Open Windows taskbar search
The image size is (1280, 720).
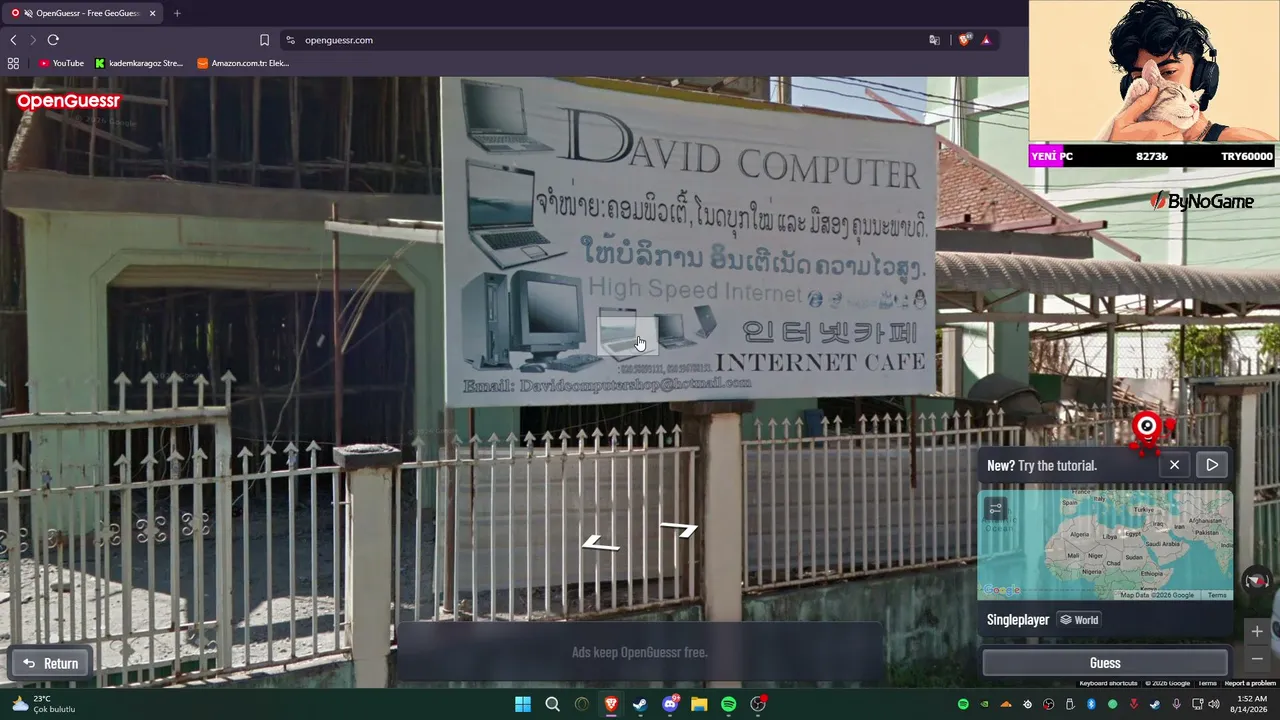(x=552, y=704)
